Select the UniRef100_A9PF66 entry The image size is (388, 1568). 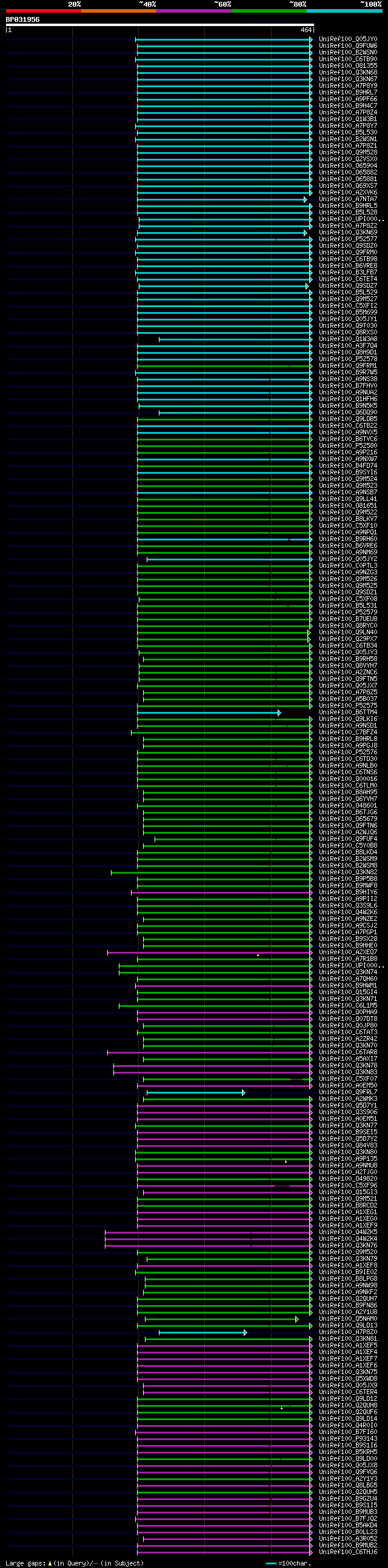click(348, 99)
